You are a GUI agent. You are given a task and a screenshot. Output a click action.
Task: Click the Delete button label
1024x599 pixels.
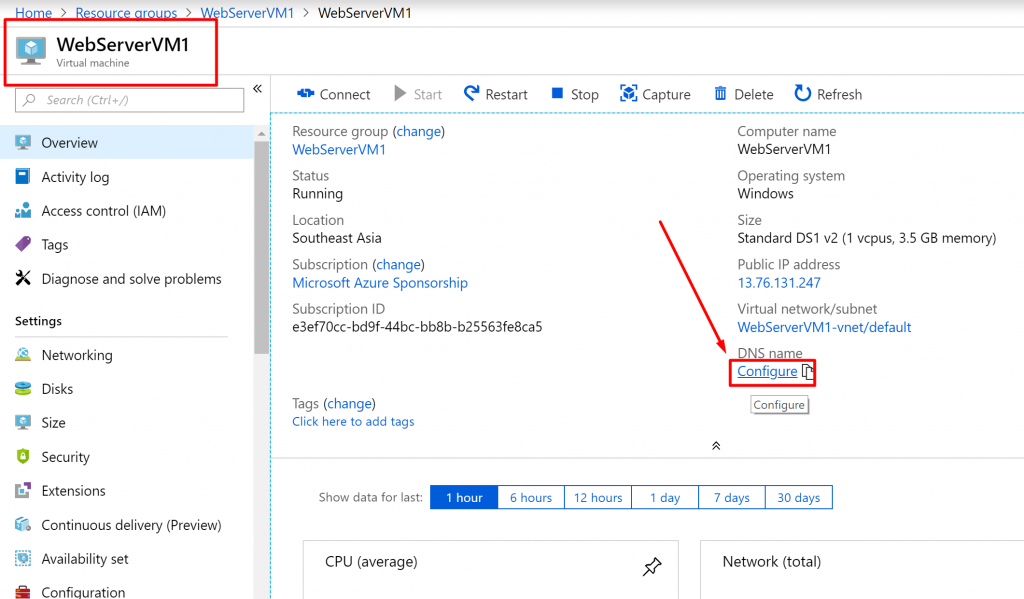[754, 94]
